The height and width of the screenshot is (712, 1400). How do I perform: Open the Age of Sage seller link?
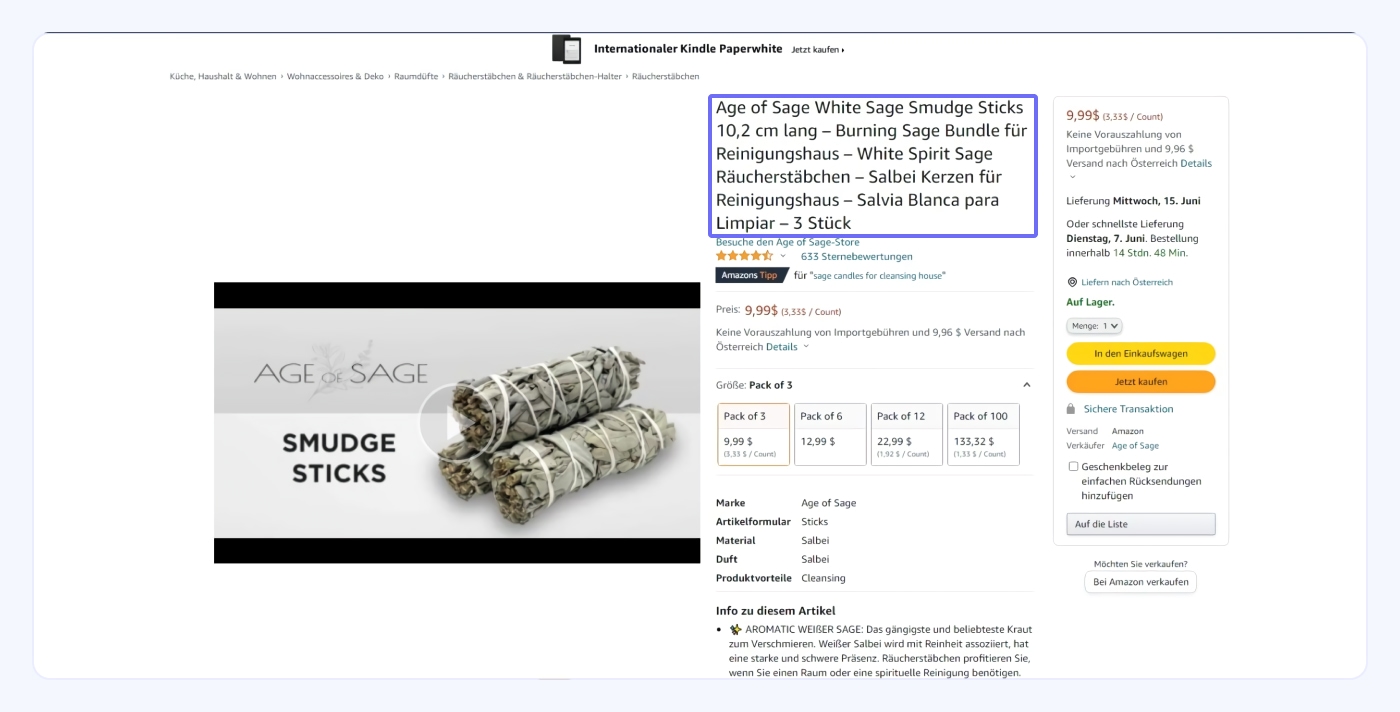(x=1135, y=446)
